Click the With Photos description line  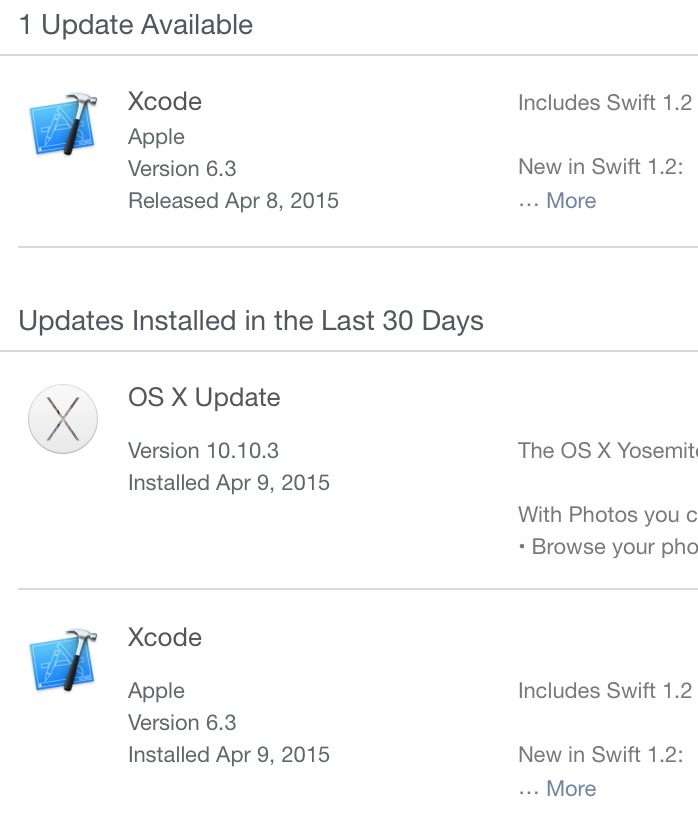pos(606,515)
